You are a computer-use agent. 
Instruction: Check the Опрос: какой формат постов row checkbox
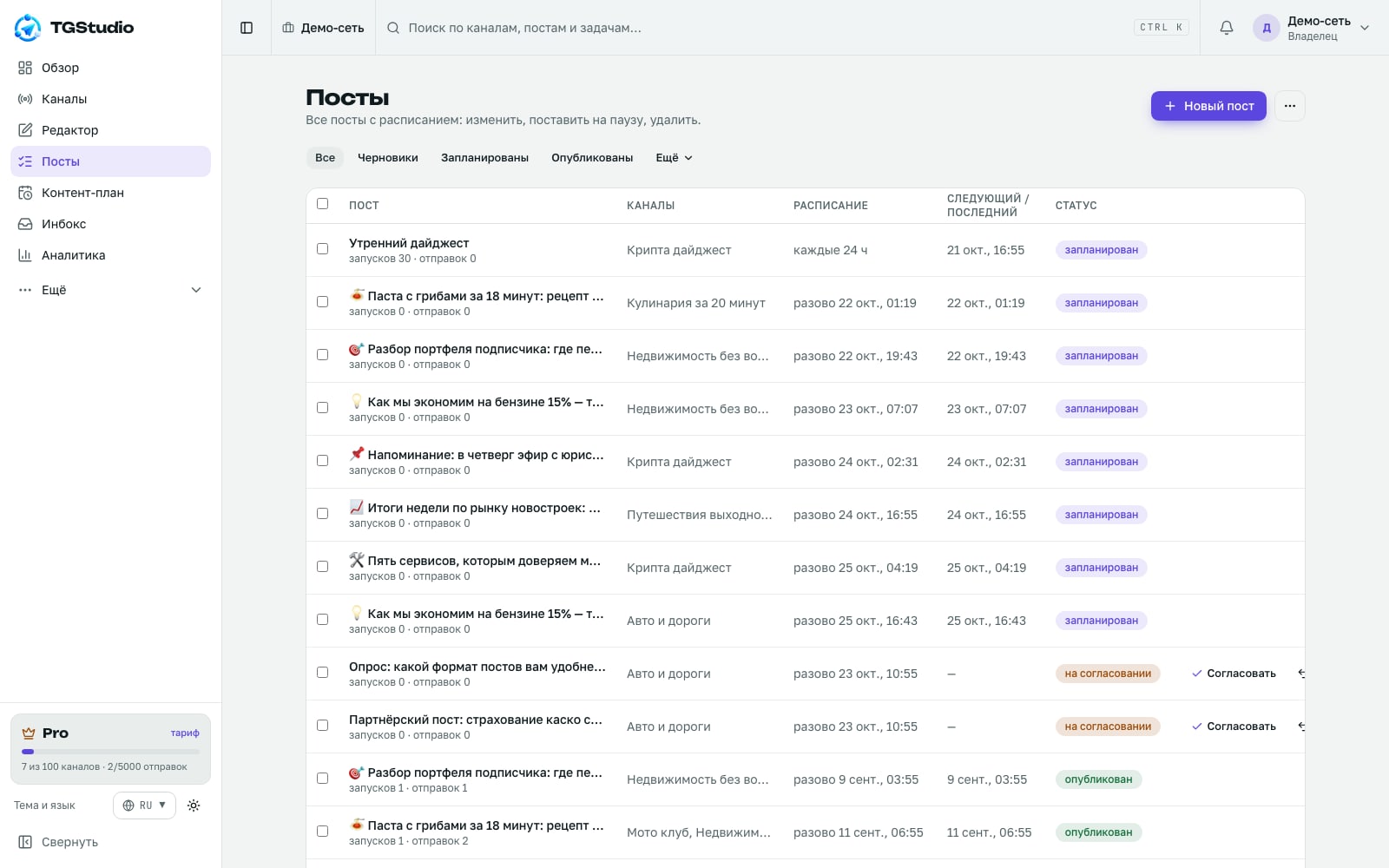pos(323,673)
